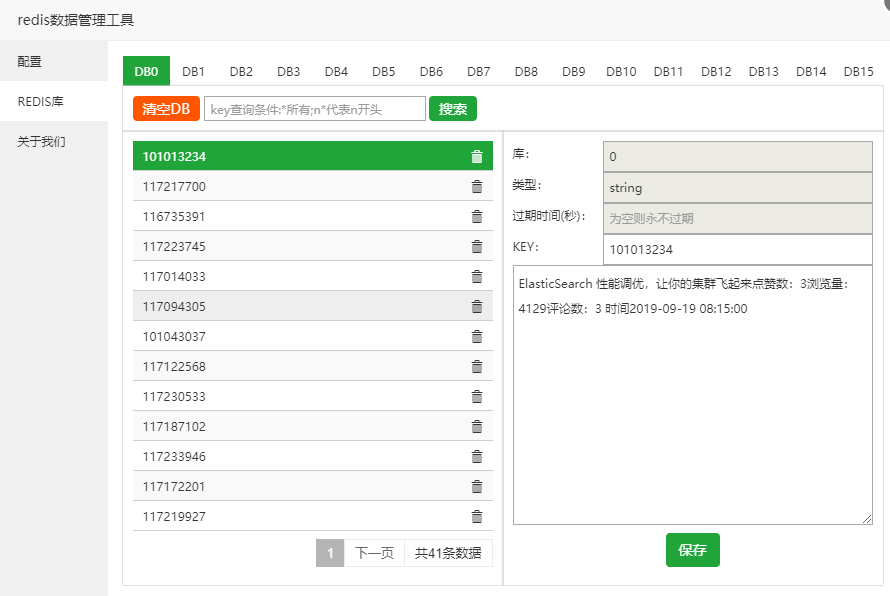
Task: Open 配置 in the sidebar
Action: coord(30,61)
